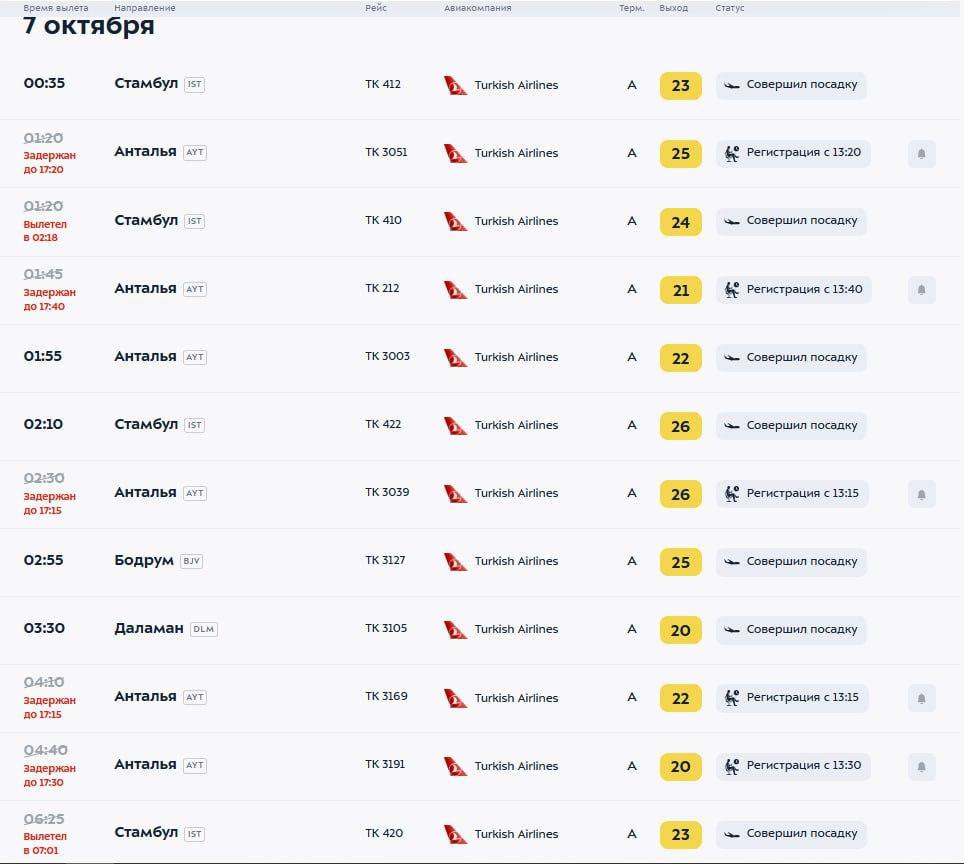Click the Авиакомпания column header
964x864 pixels.
[x=477, y=8]
